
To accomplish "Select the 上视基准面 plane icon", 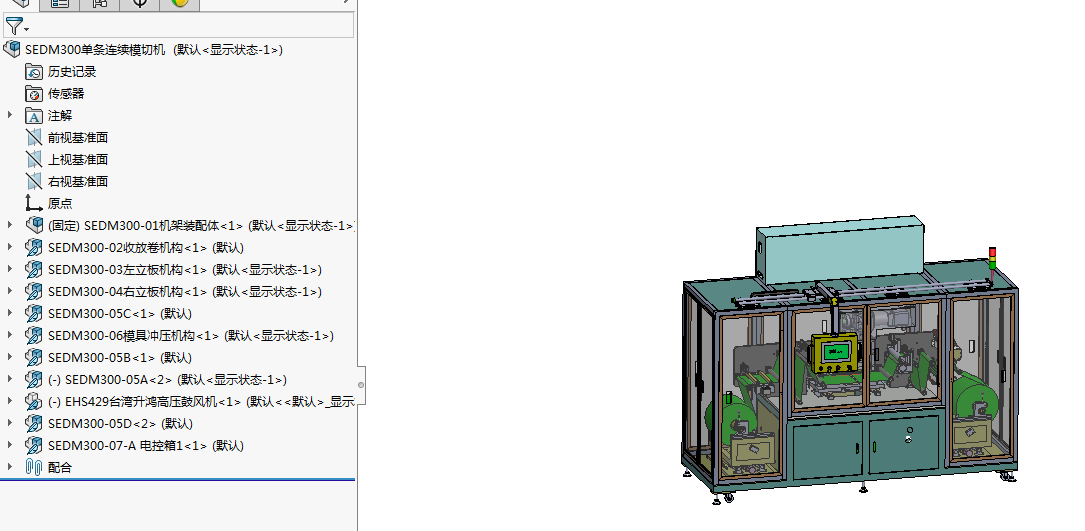I will pos(34,159).
